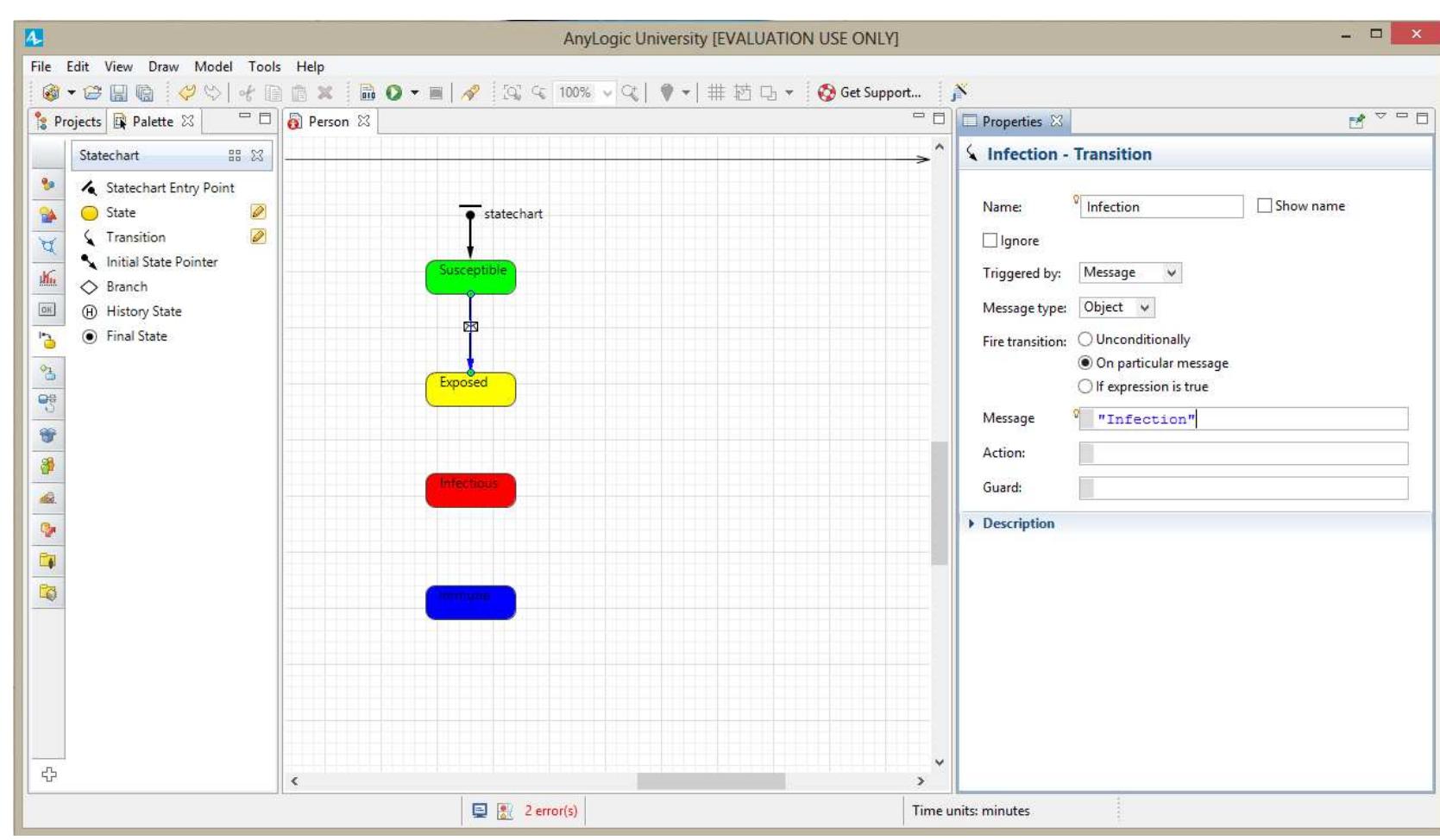Viewport: 1440px width, 840px height.
Task: Click the 2 error(s) status link
Action: point(550,811)
